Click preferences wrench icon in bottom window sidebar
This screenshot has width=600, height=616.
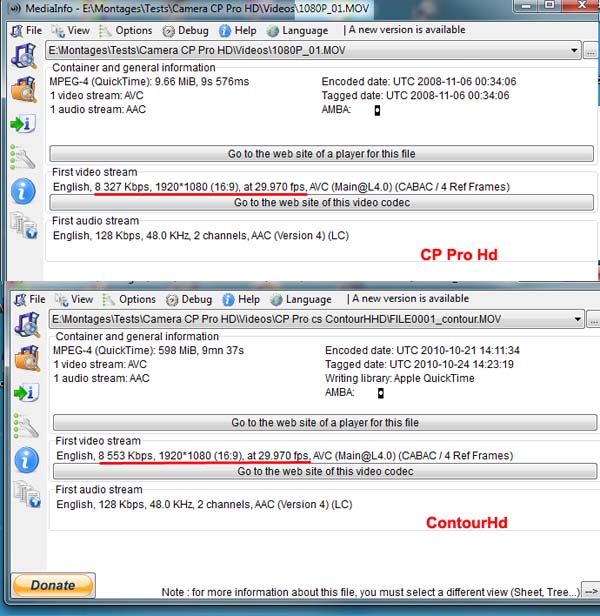(26, 426)
